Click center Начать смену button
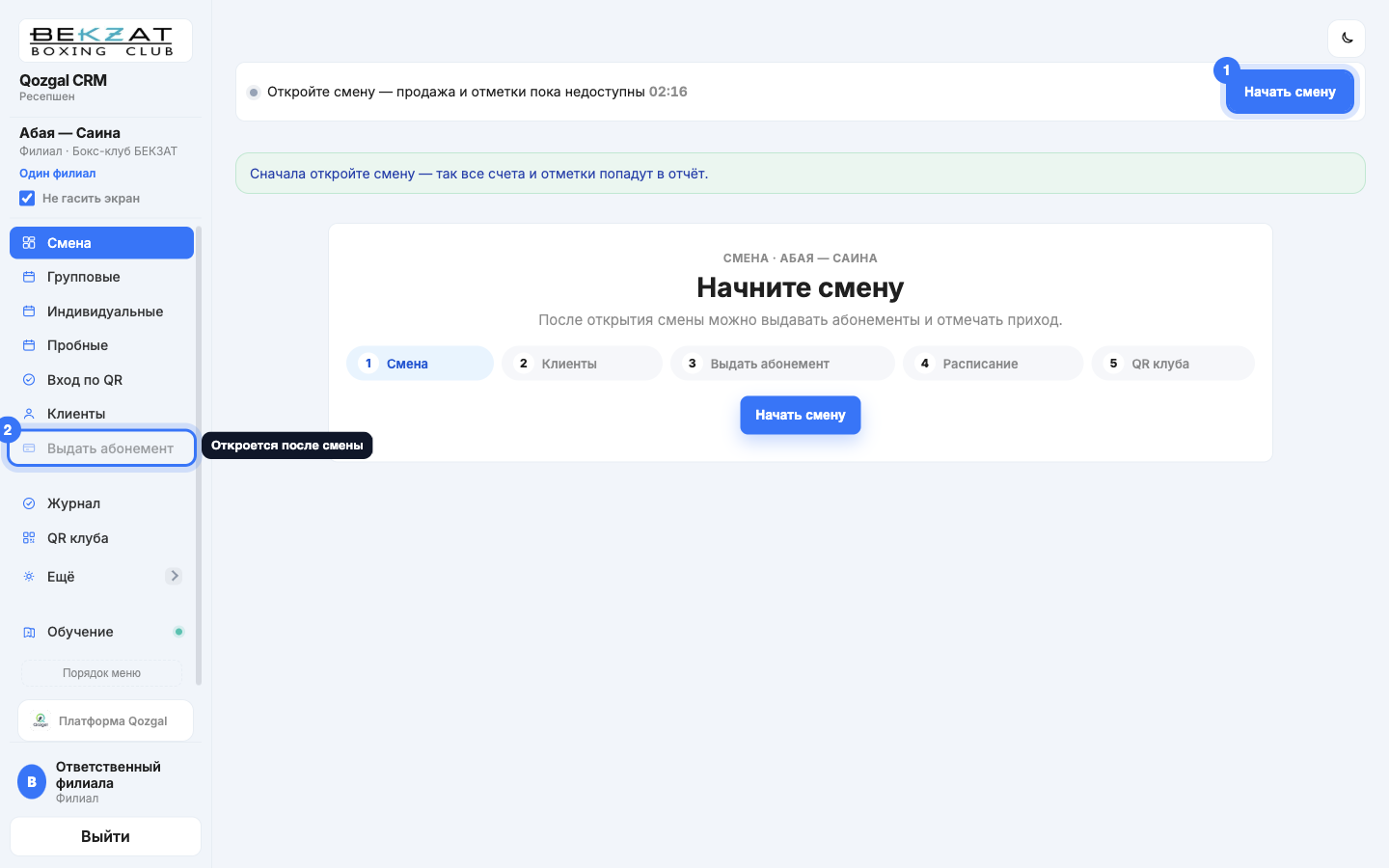 [x=801, y=415]
